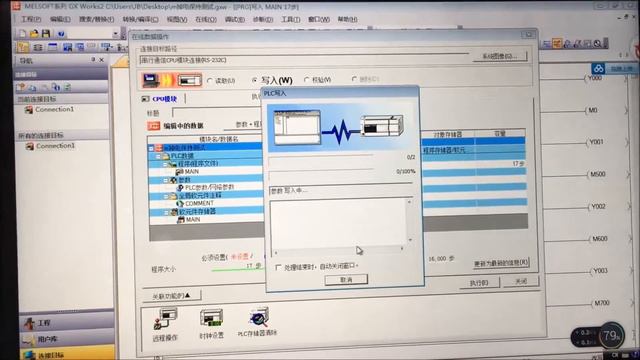
Task: Collapse the root project node in data tree
Action: pyautogui.click(x=151, y=148)
